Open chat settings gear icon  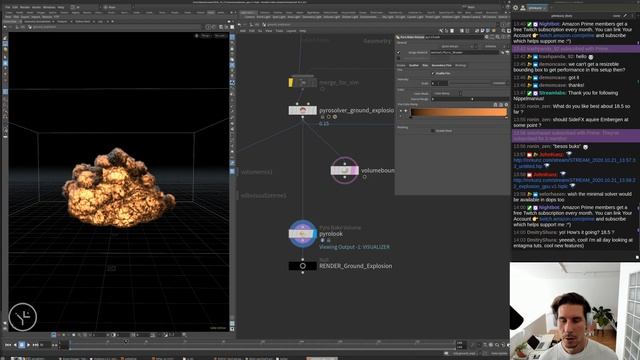click(515, 8)
